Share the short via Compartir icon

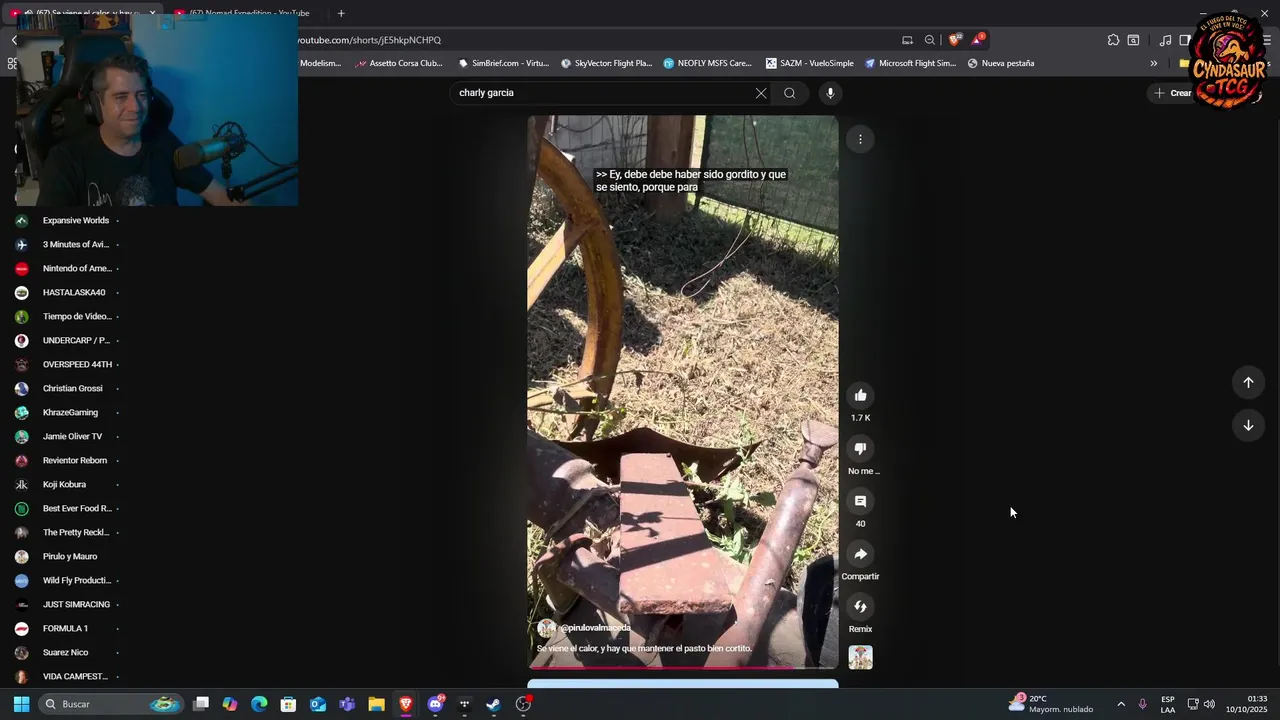pos(860,554)
